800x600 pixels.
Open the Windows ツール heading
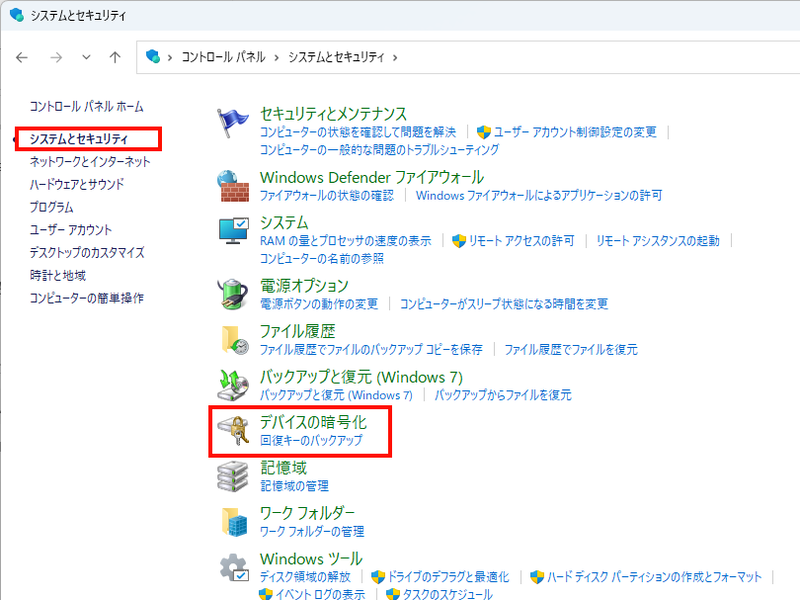(311, 559)
